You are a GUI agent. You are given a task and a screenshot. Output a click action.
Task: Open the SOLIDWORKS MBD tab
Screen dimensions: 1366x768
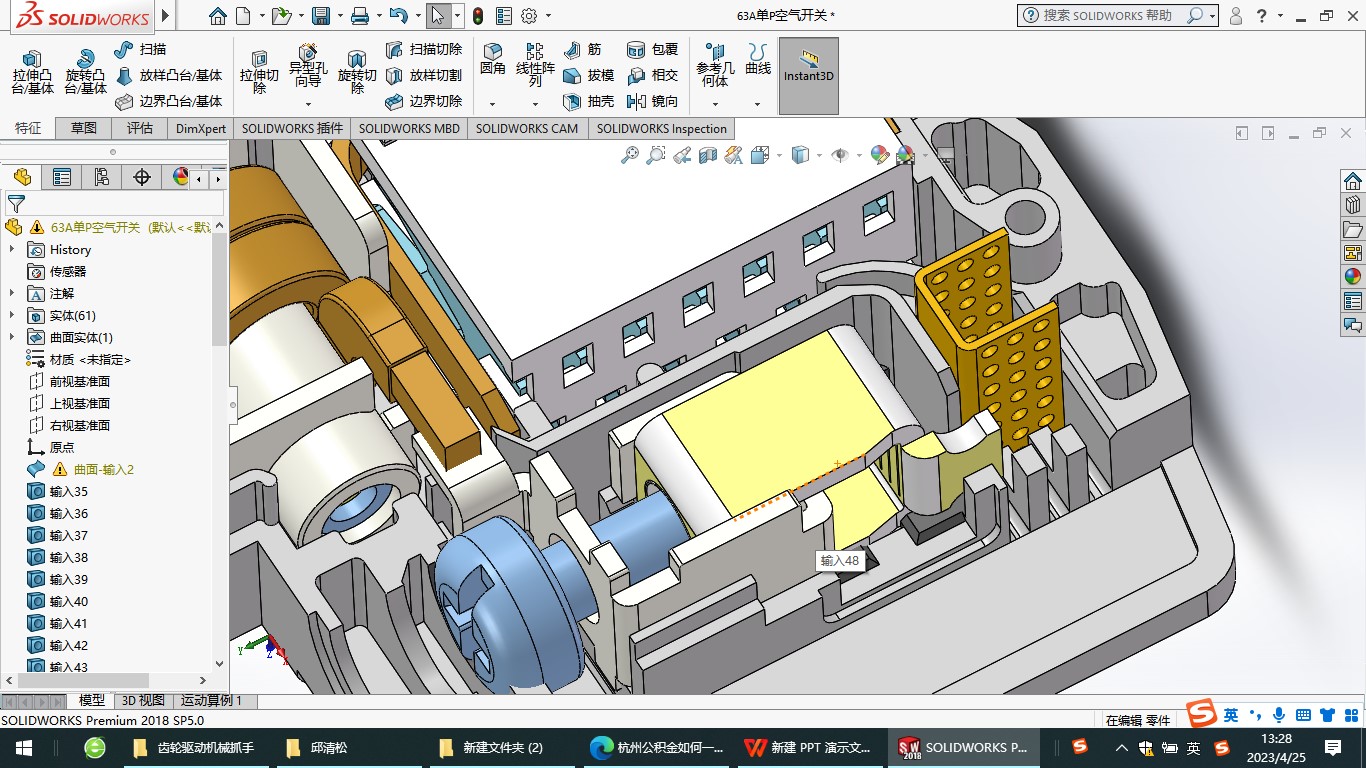pos(409,128)
